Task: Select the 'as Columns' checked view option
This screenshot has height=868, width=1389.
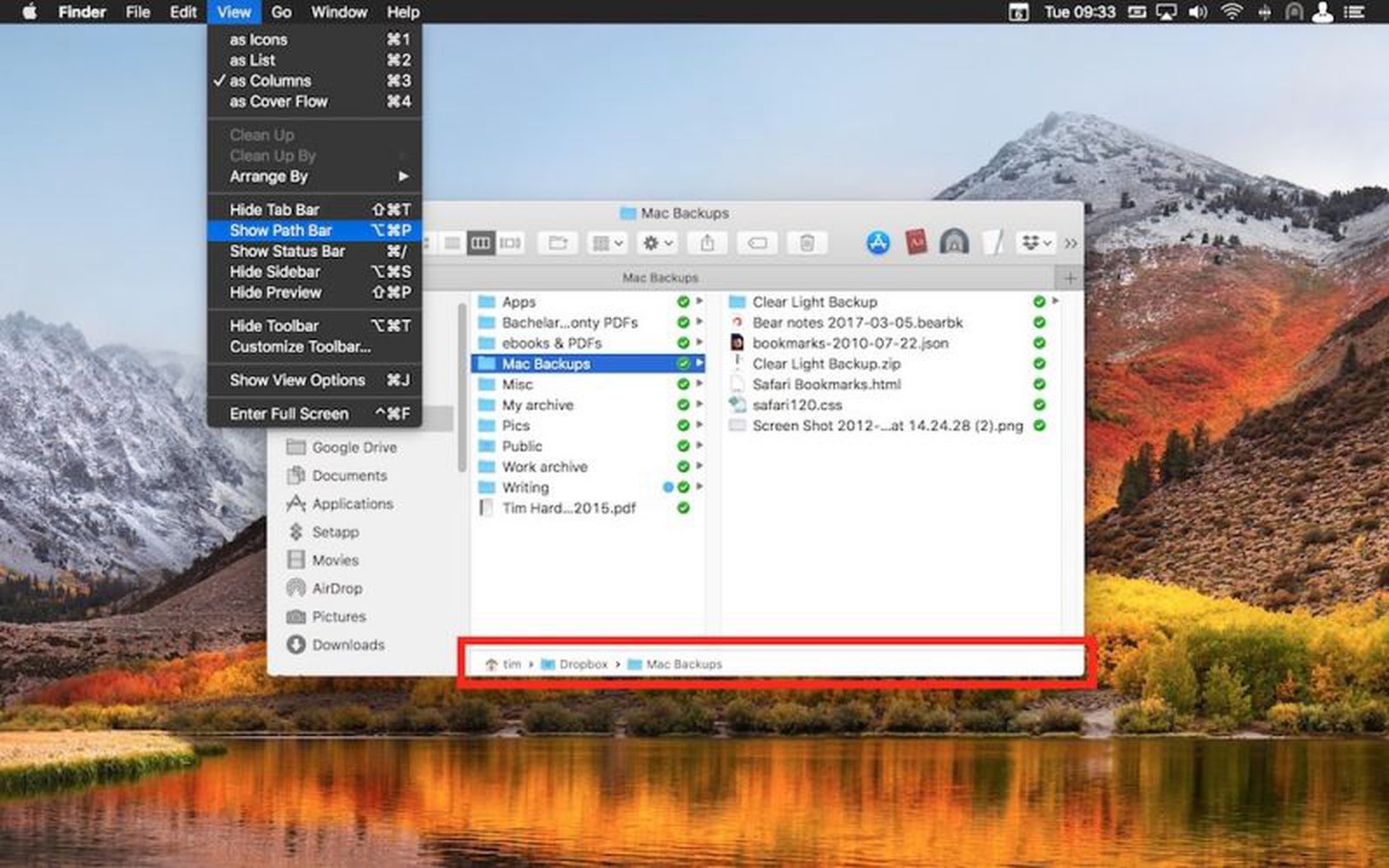Action: [270, 81]
